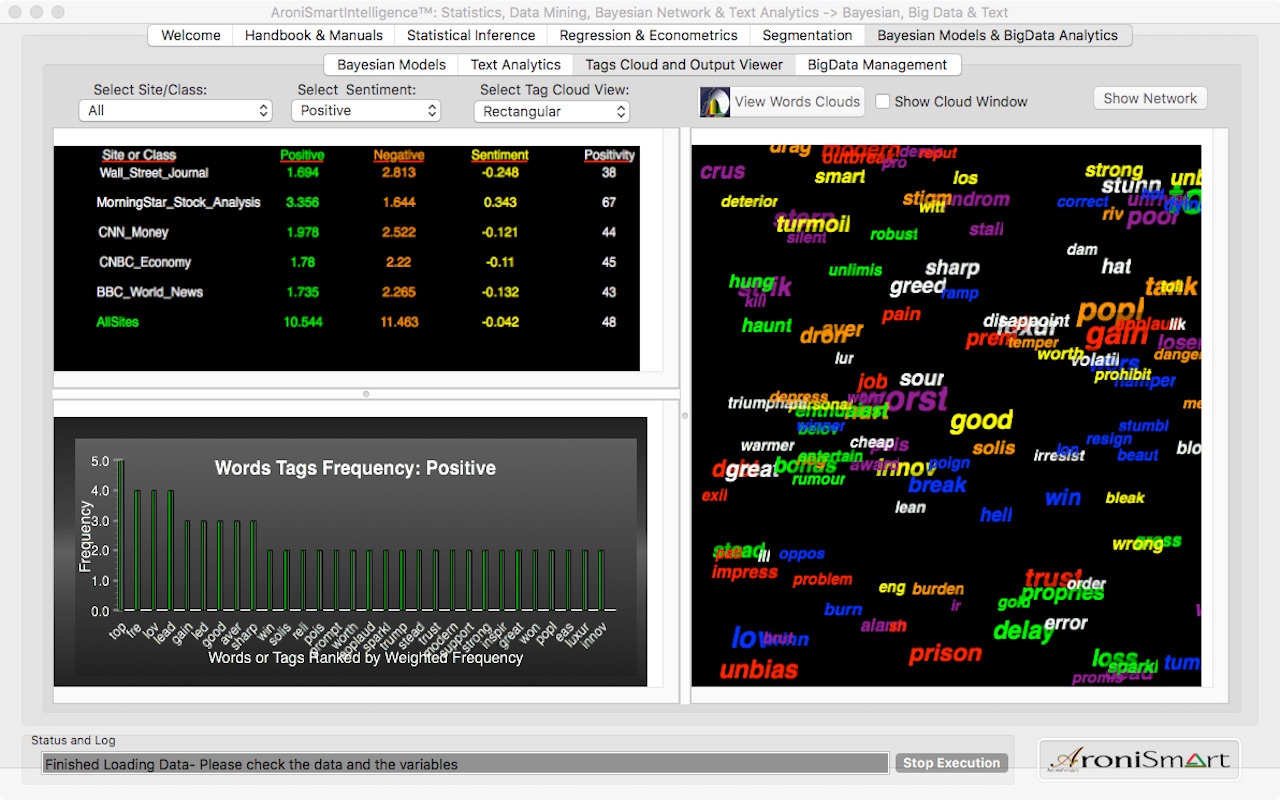Click the word 'wrong' in the cloud

pos(1138,545)
